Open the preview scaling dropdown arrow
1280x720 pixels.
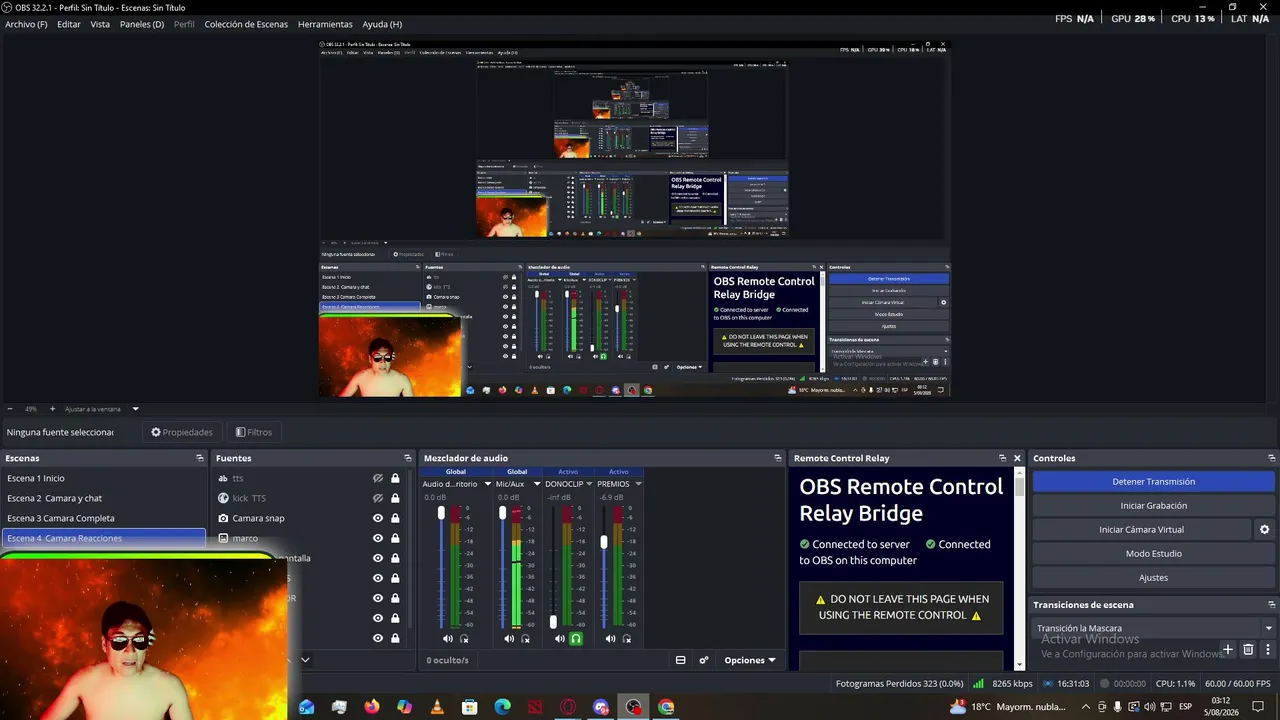coord(135,409)
